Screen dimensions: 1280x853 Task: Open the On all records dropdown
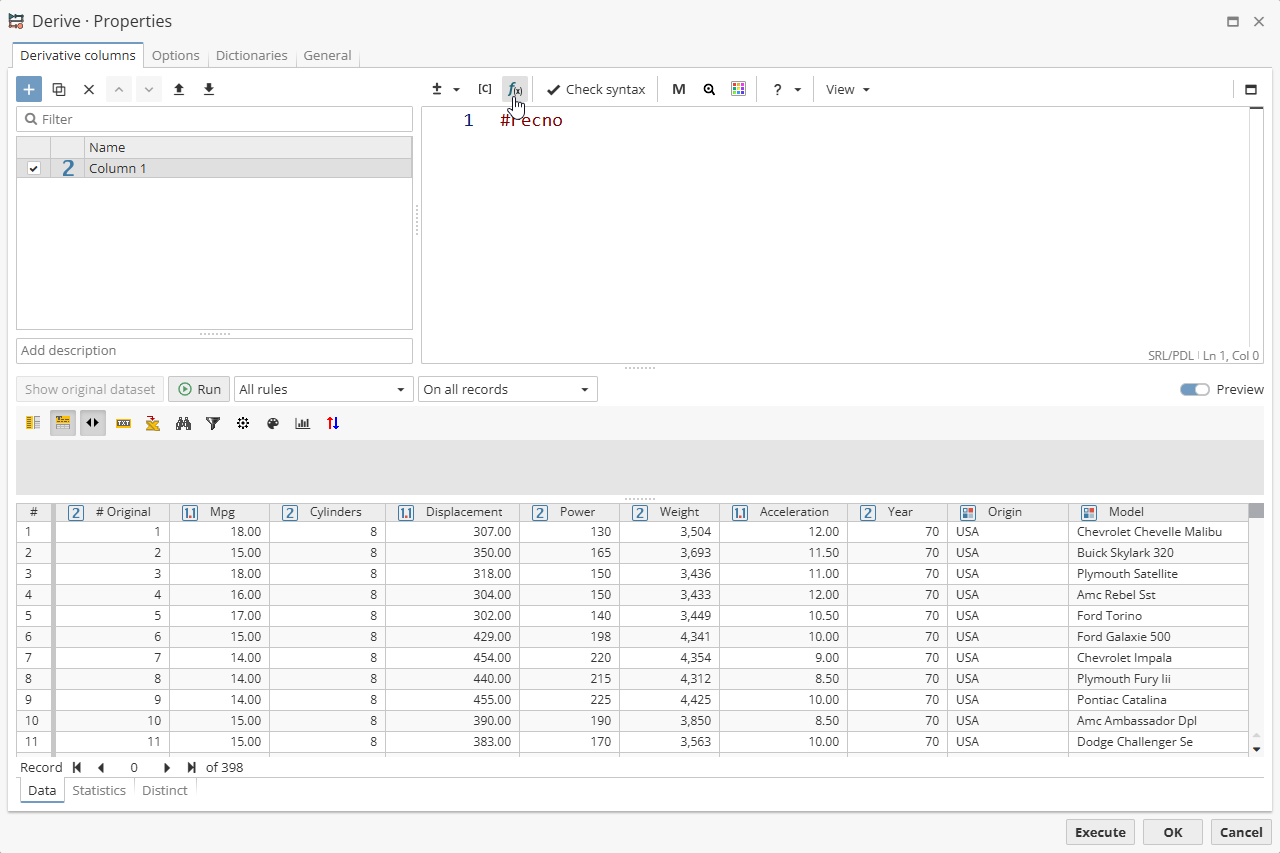507,389
